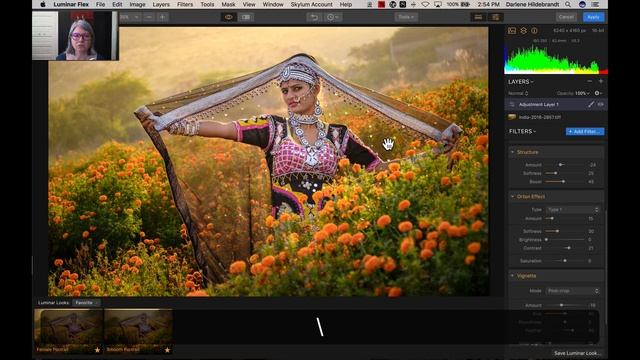Open the Tools menu in menu bar
The height and width of the screenshot is (360, 640).
[x=207, y=4]
